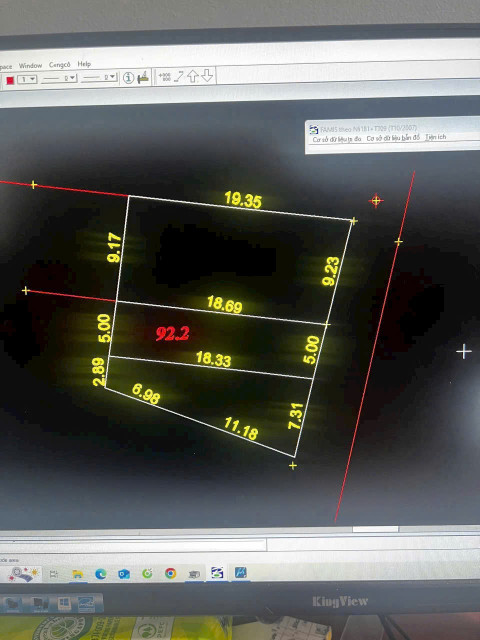Open the Outlook taskbar icon
Image resolution: width=480 pixels, height=640 pixels.
pos(124,574)
